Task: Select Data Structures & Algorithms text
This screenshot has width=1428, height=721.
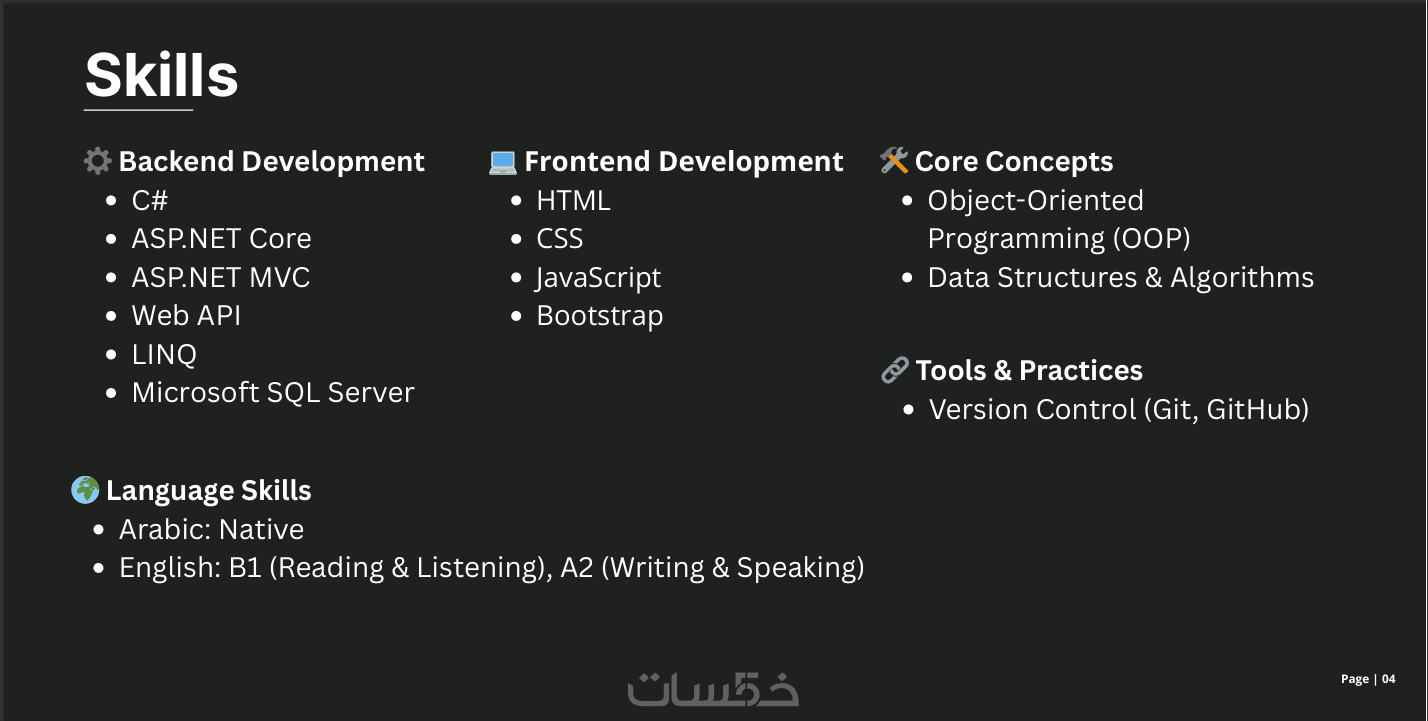Action: click(x=1120, y=278)
